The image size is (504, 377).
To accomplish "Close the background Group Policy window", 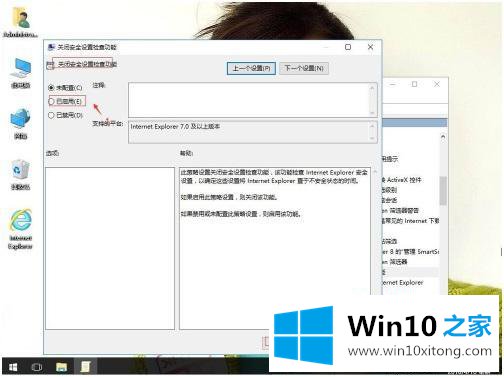I will click(437, 84).
